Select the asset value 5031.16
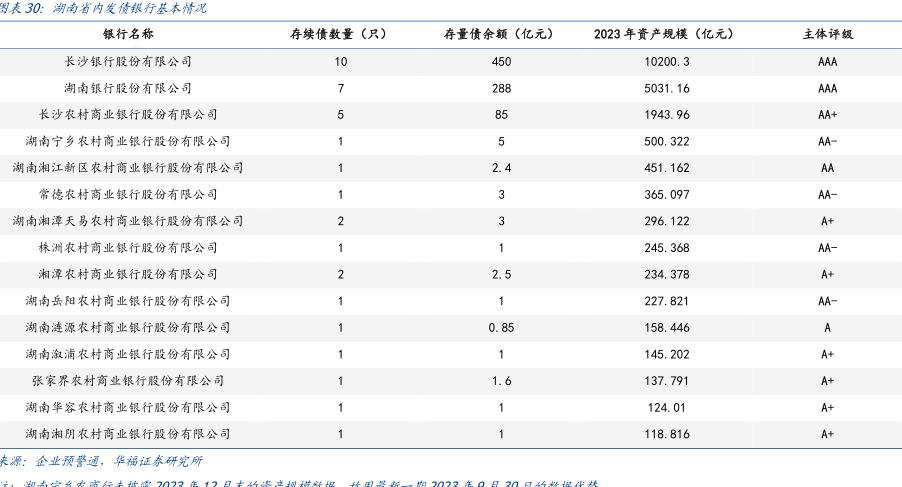The width and height of the screenshot is (902, 487). [664, 88]
